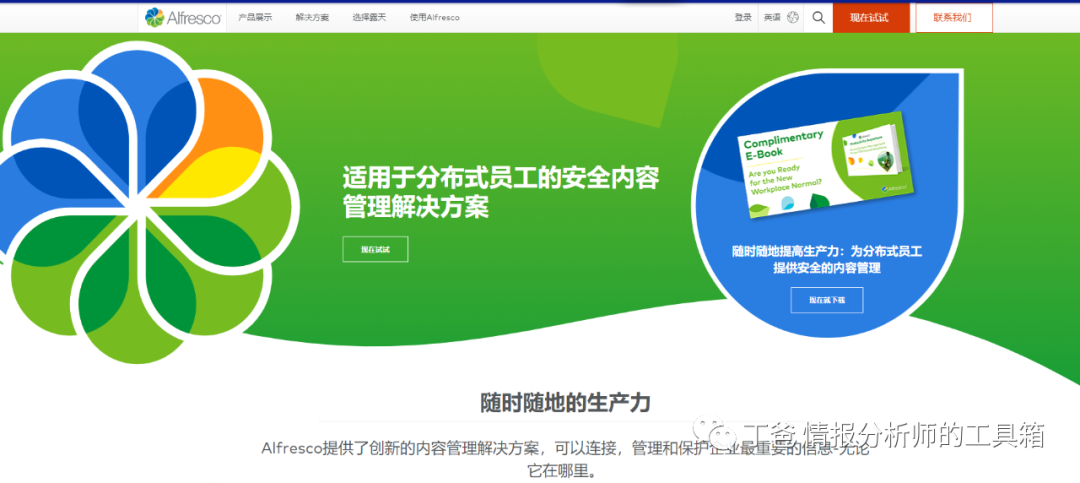Click the 现在试试 button in hero banner
This screenshot has height=483, width=1080.
(375, 249)
